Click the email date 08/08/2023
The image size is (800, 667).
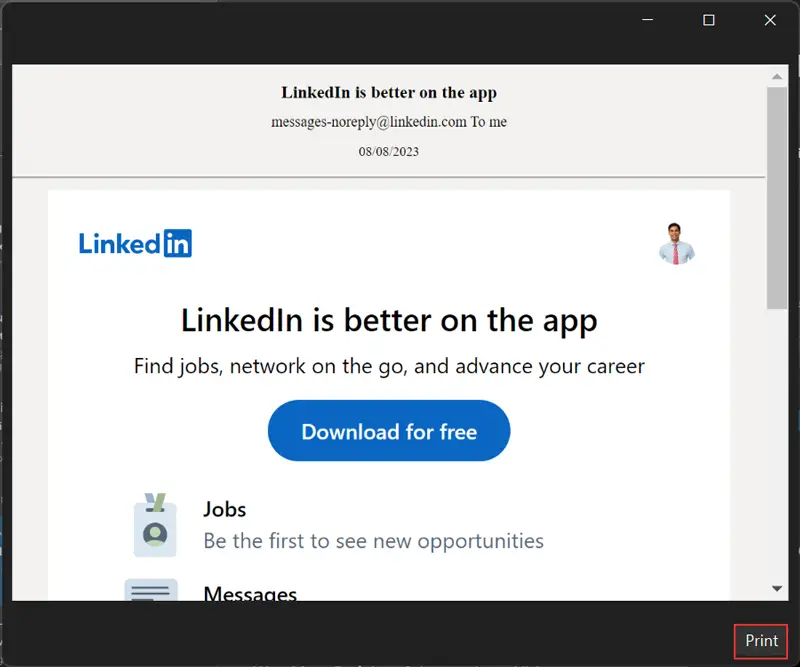click(389, 151)
